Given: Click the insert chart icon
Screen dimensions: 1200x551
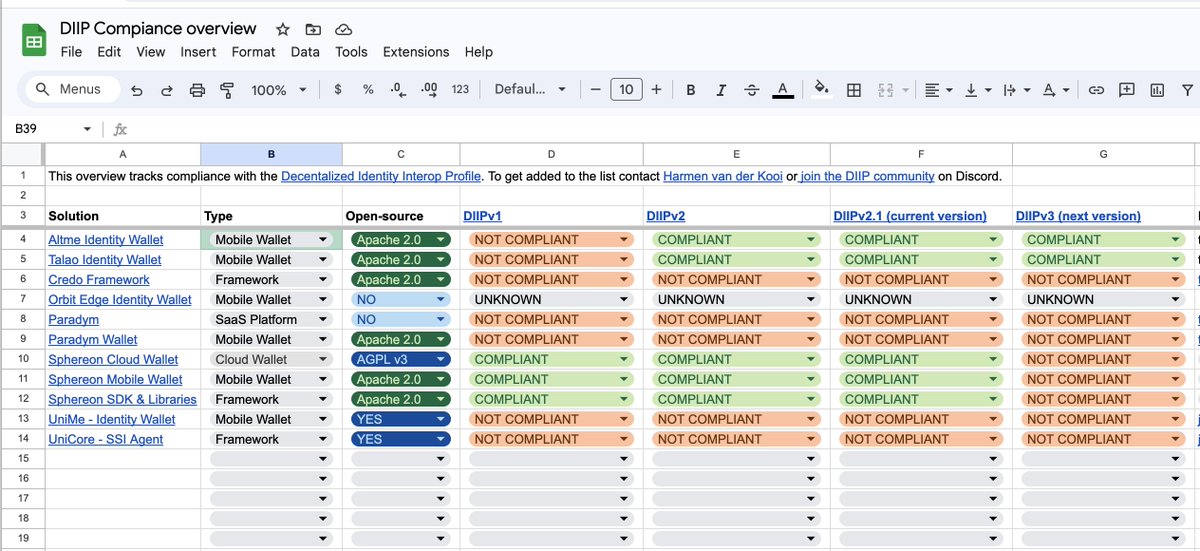Looking at the screenshot, I should click(1157, 90).
